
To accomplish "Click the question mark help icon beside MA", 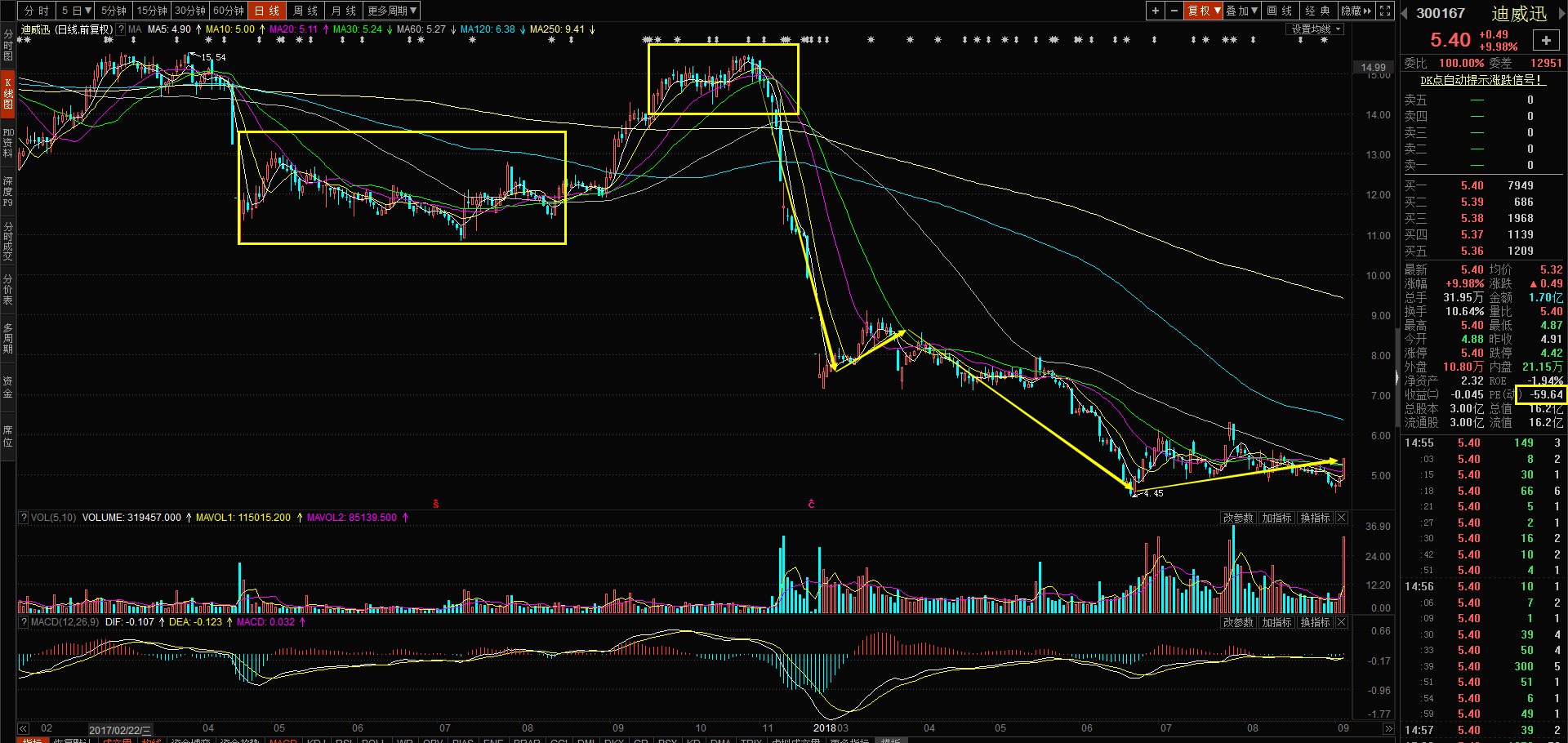I will [121, 29].
